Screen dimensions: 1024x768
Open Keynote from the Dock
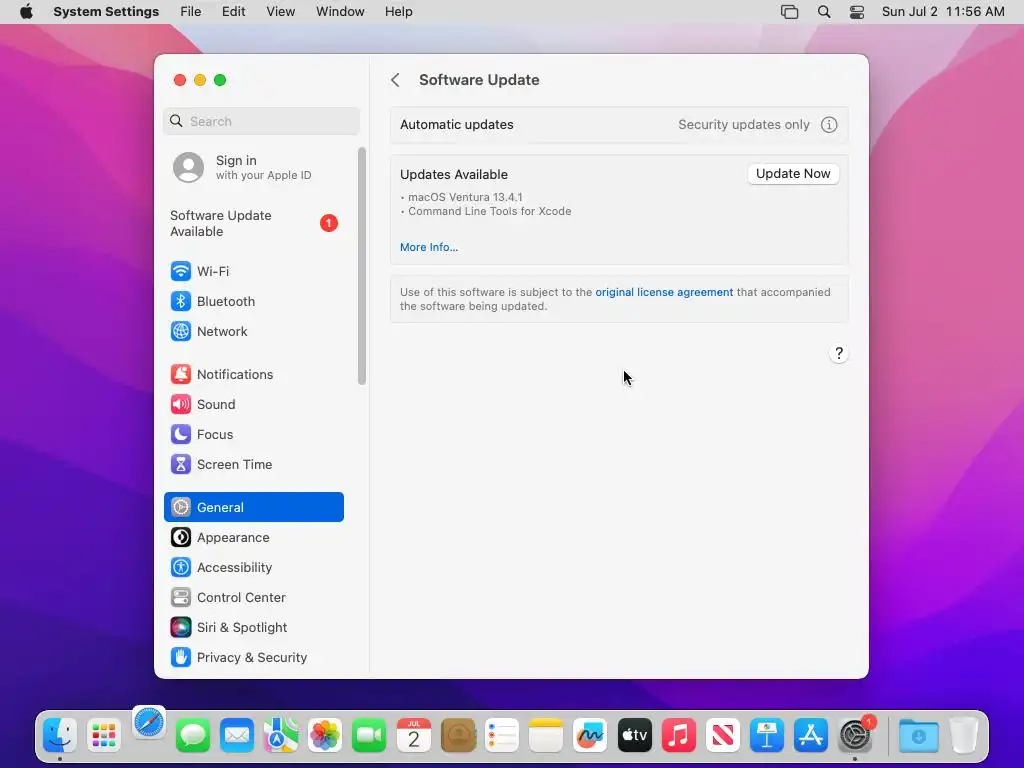click(767, 735)
